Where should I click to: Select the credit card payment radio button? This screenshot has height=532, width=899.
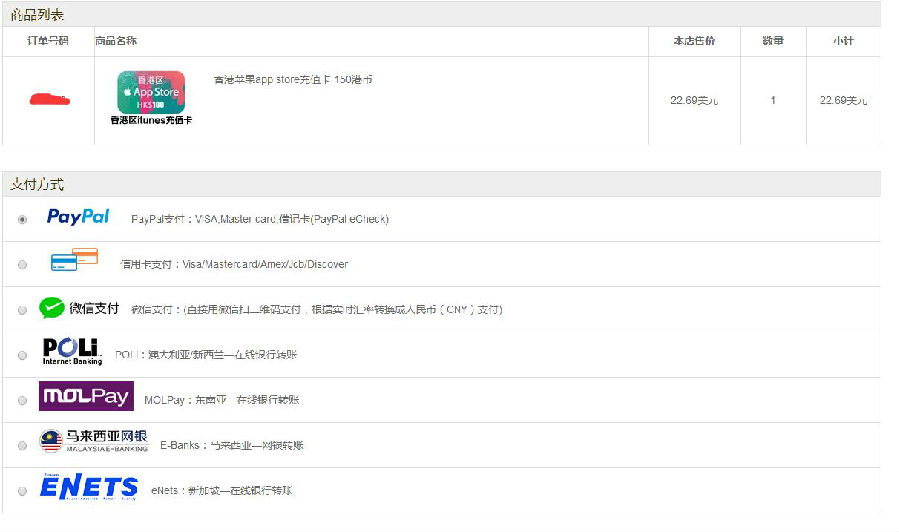[x=22, y=265]
